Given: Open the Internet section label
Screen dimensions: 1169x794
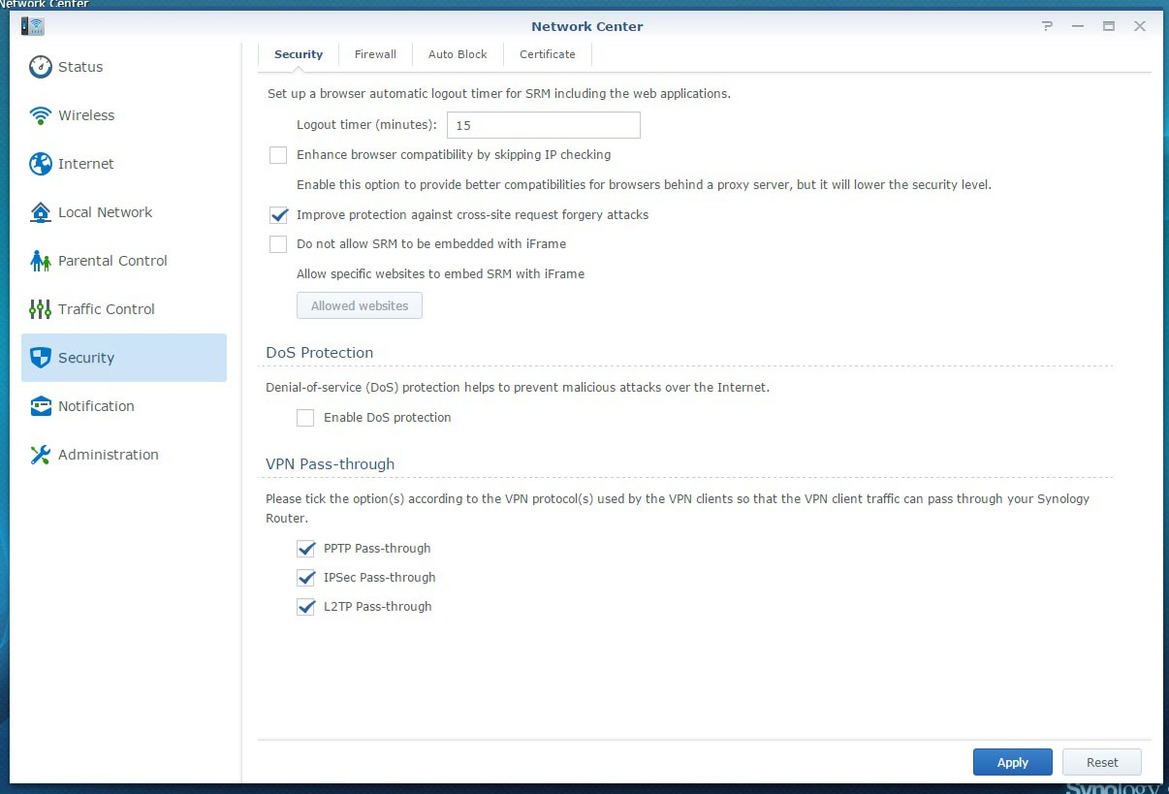Looking at the screenshot, I should tap(86, 164).
